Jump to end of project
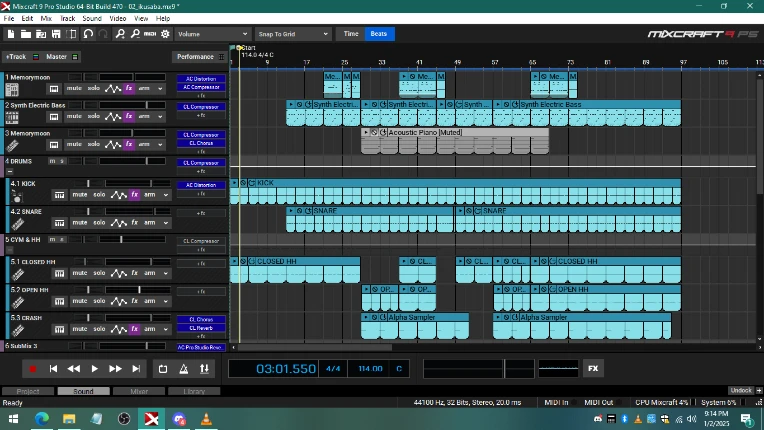 (x=136, y=369)
